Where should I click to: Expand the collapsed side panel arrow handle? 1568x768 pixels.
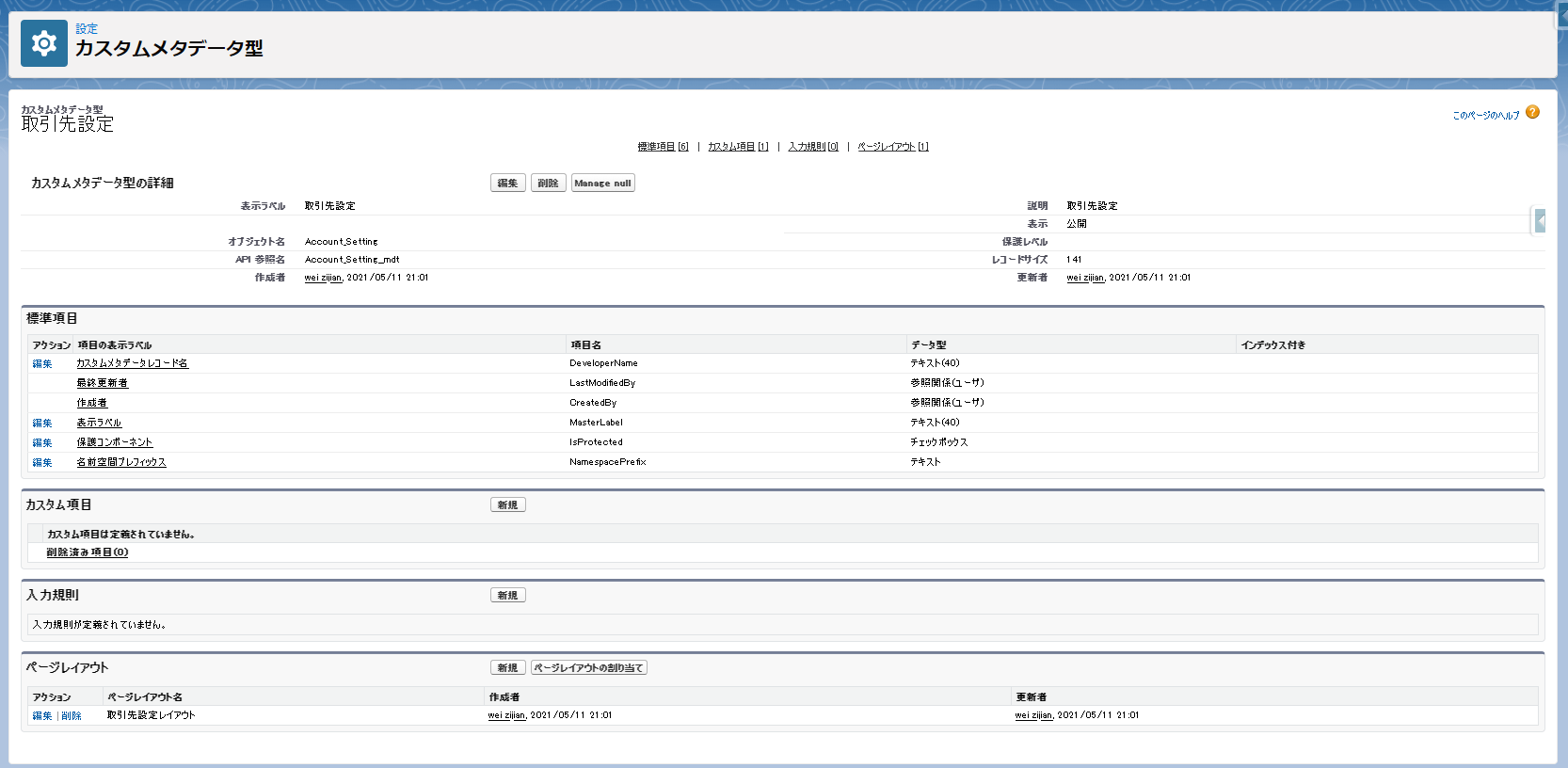pyautogui.click(x=1540, y=221)
